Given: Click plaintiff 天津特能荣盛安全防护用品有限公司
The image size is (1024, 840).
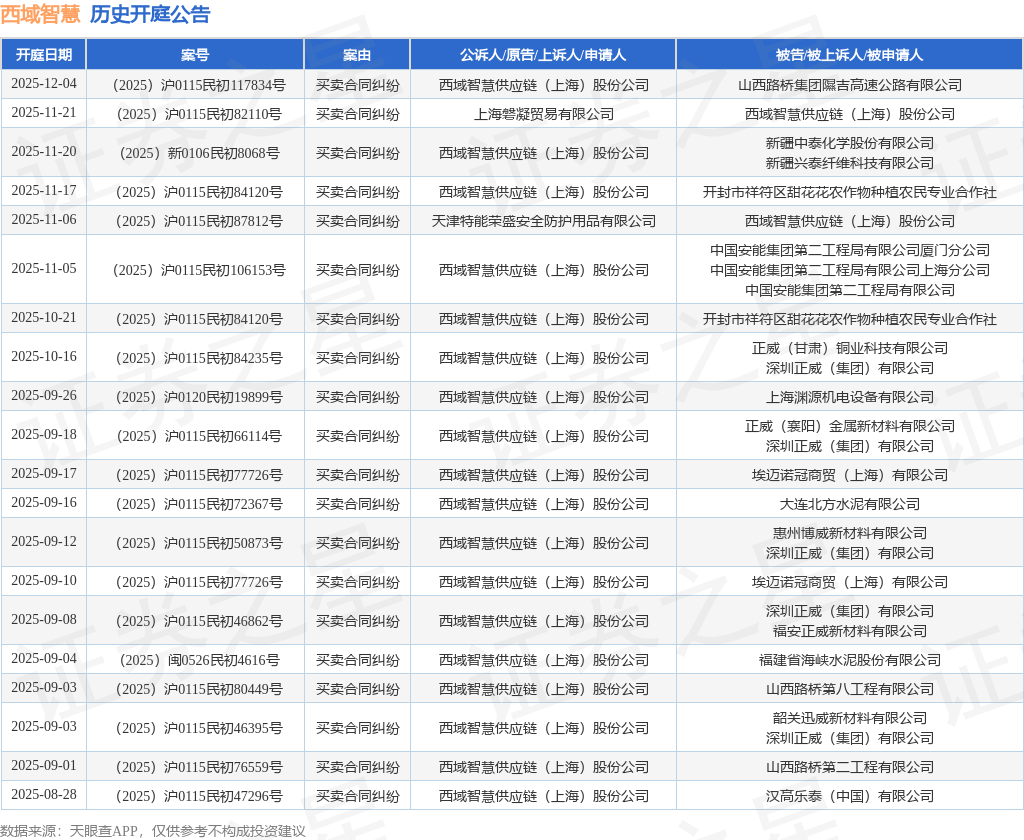Looking at the screenshot, I should point(543,221).
